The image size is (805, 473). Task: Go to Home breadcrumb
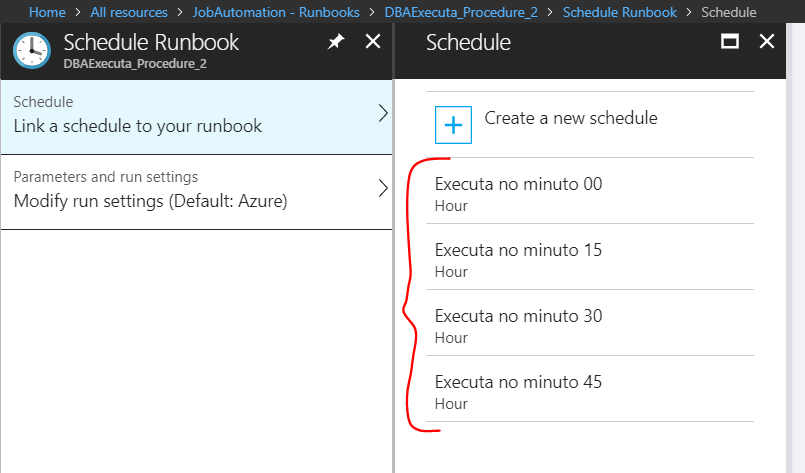(47, 13)
